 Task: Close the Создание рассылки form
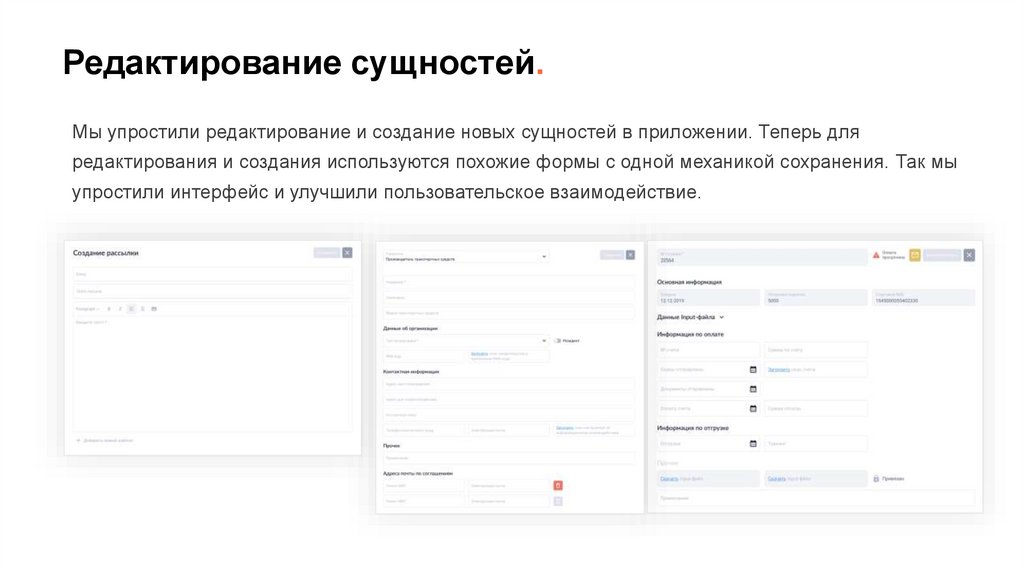click(347, 253)
